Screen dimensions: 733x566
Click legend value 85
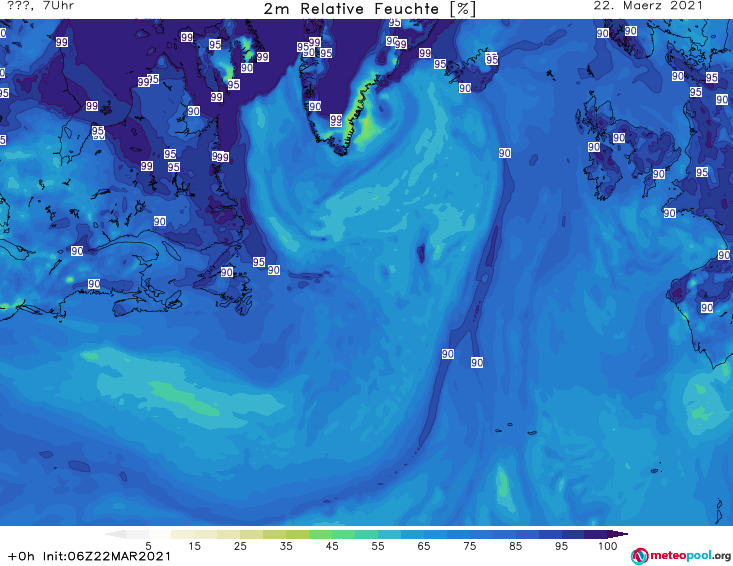pos(516,546)
